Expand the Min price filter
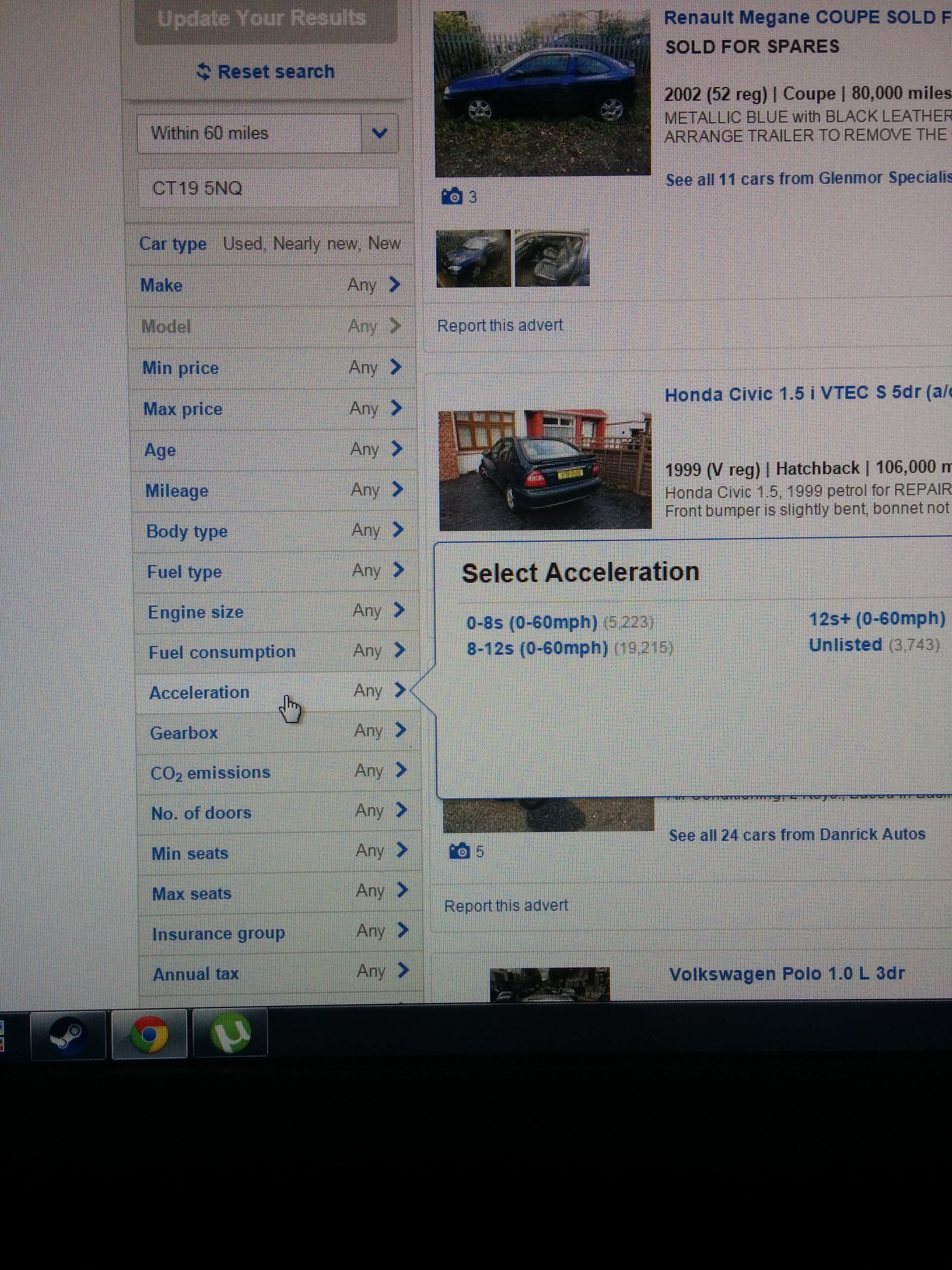Screen dimensions: 952x1270 point(273,367)
